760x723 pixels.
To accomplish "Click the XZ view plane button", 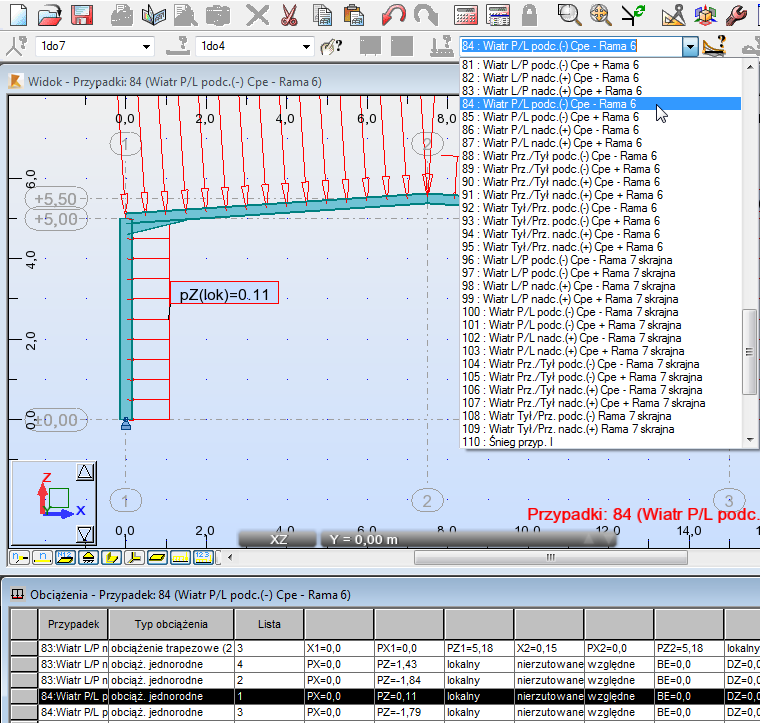I will click(x=278, y=539).
